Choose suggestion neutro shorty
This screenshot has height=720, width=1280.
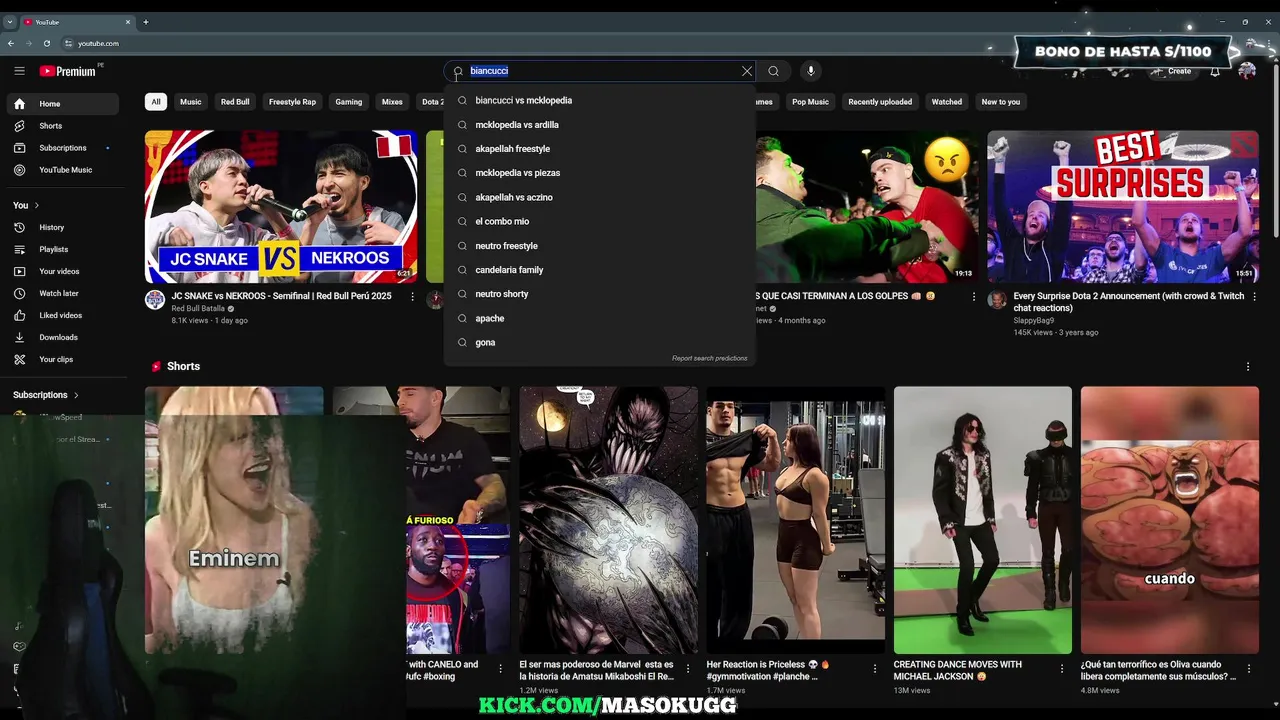tap(600, 294)
